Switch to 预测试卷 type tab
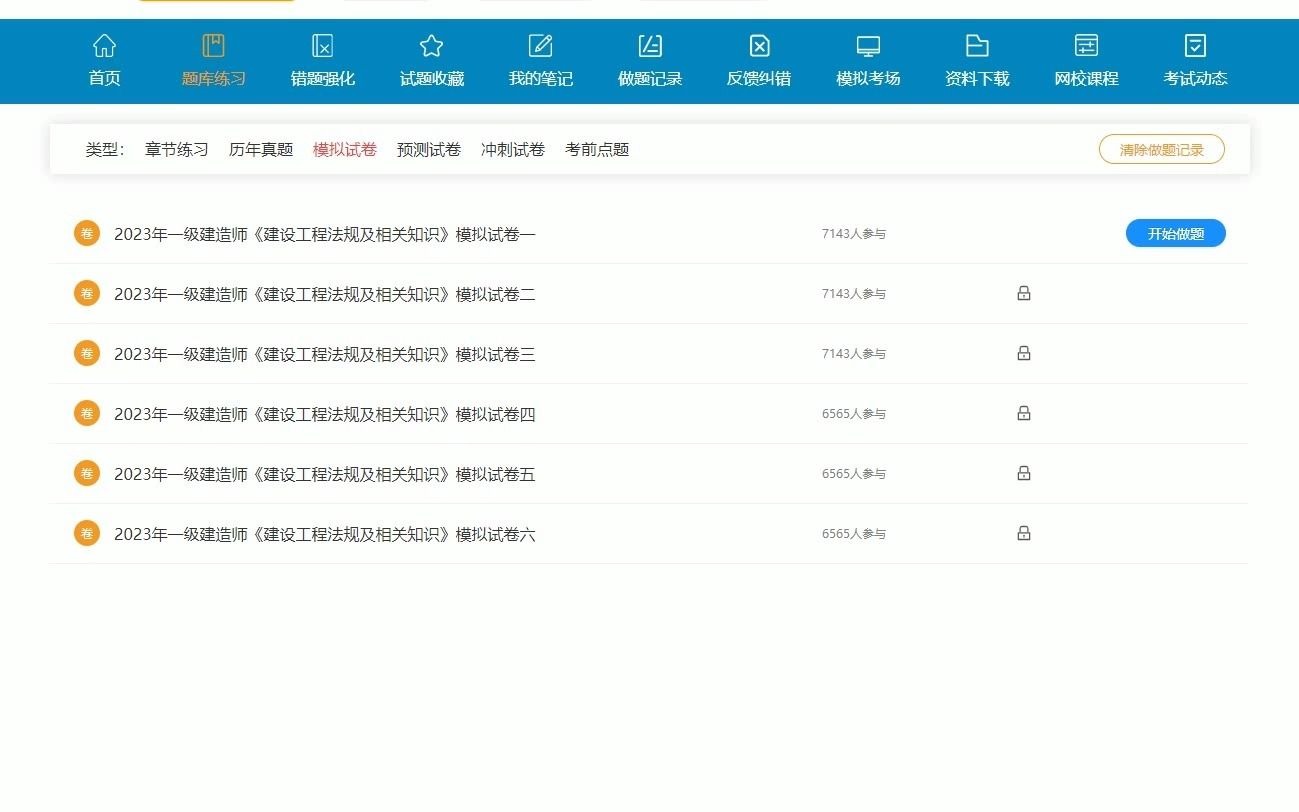Screen dimensions: 1299x812 429,150
